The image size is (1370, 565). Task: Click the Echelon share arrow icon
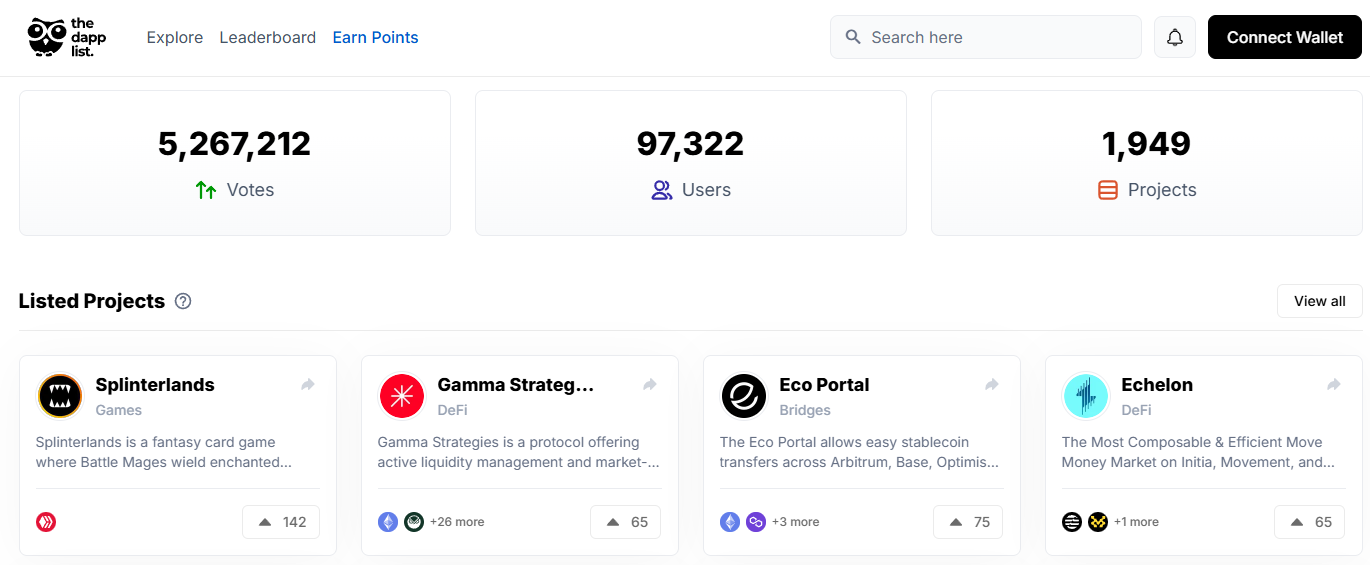coord(1334,385)
